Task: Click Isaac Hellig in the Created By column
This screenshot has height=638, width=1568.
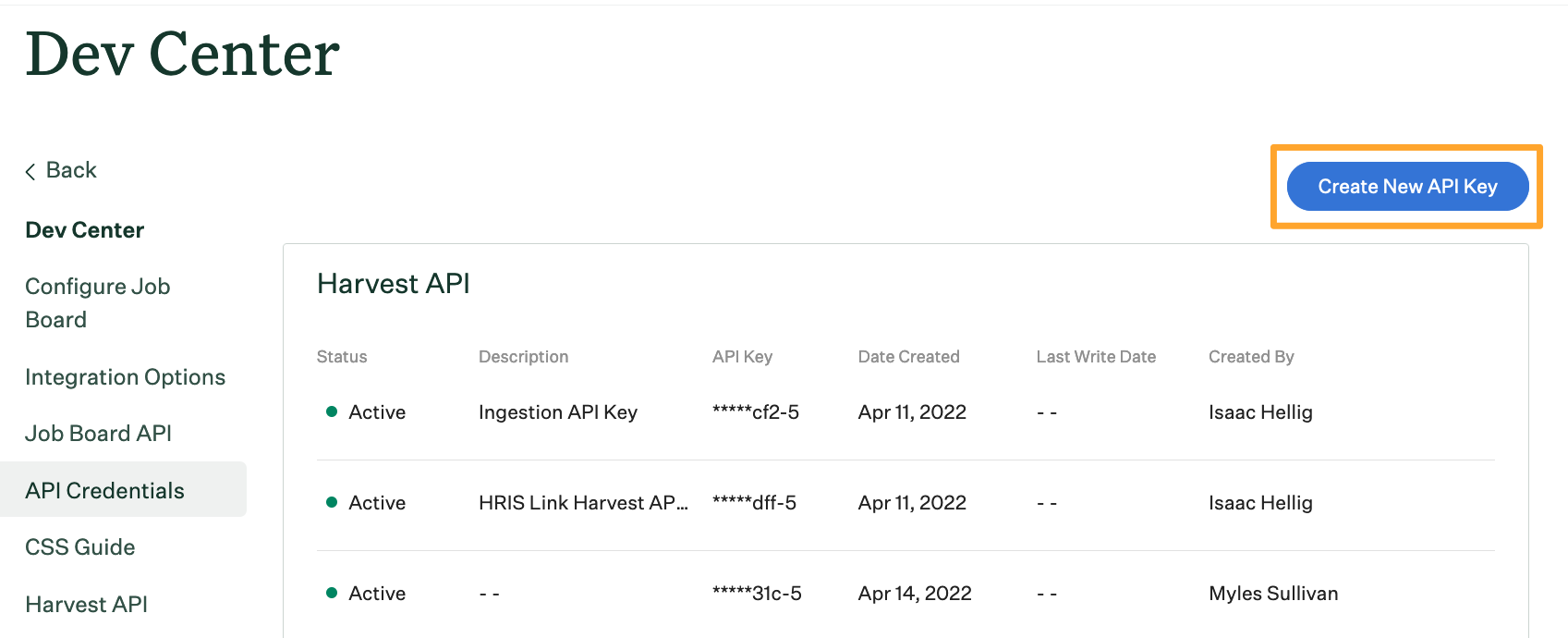Action: pyautogui.click(x=1260, y=411)
